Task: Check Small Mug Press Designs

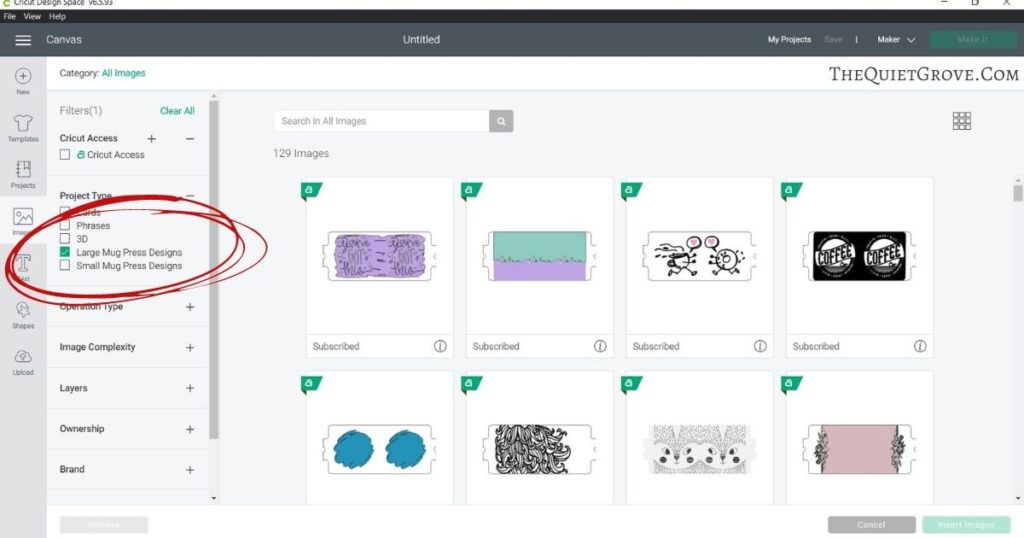Action: (x=65, y=265)
